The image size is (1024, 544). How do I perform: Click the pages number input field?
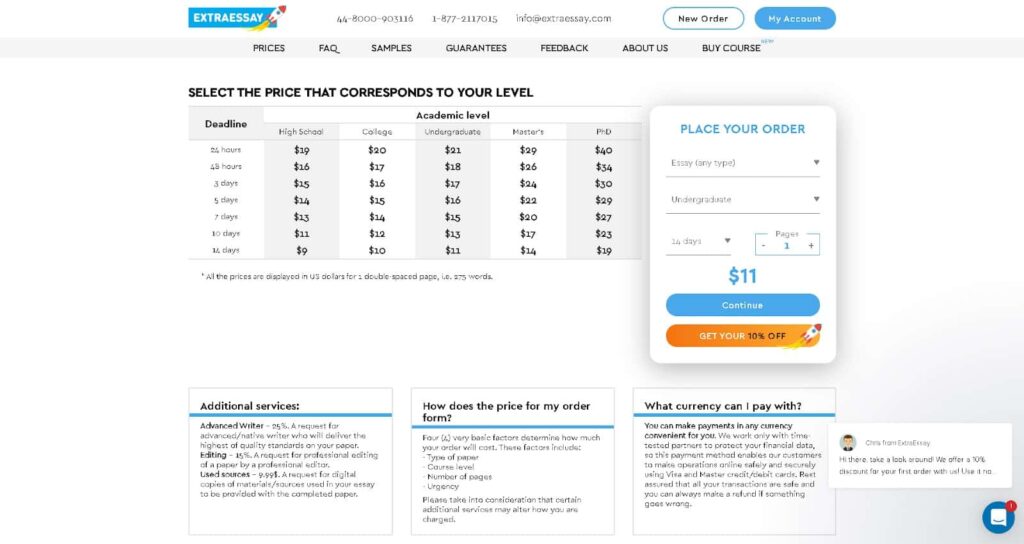[x=787, y=246]
